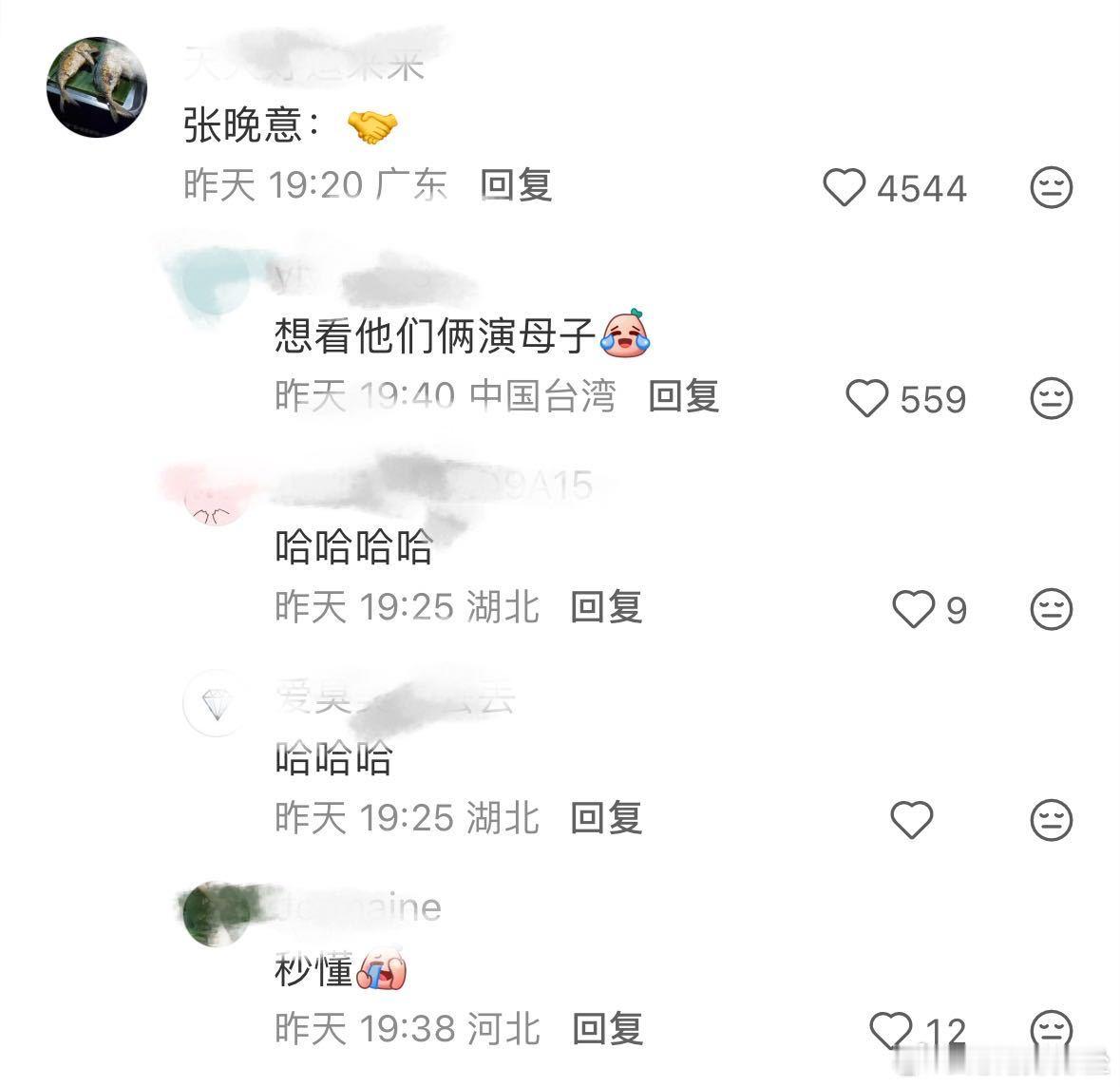Reply to the top comment from 广东

point(517,186)
